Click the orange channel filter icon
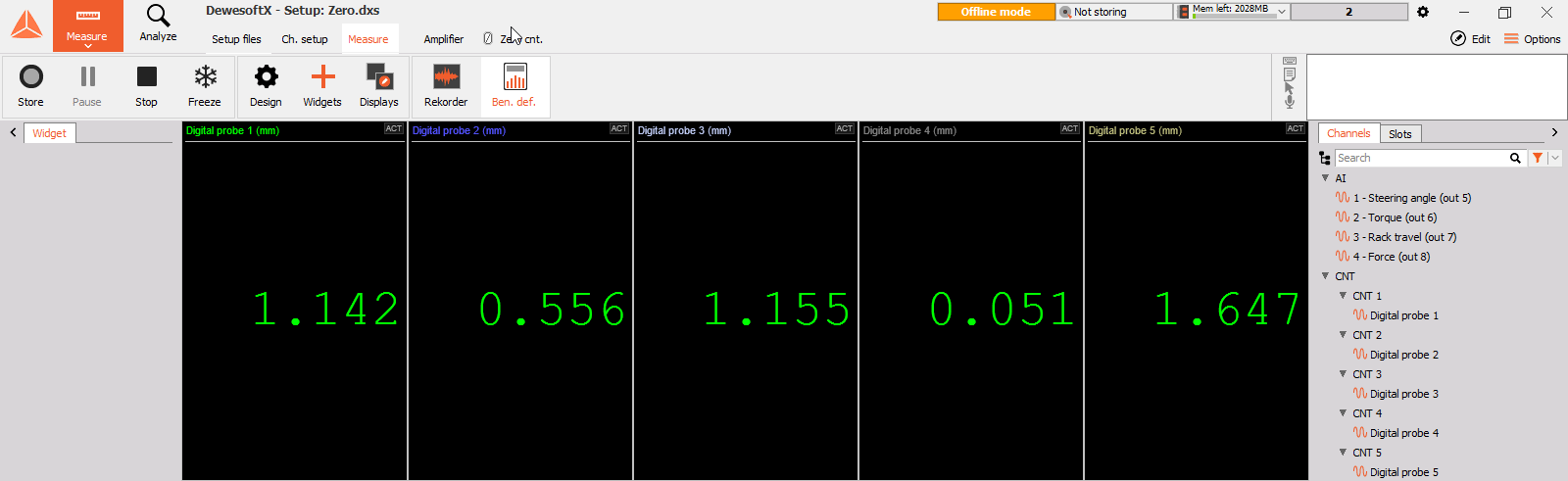The image size is (1568, 481). pyautogui.click(x=1538, y=158)
